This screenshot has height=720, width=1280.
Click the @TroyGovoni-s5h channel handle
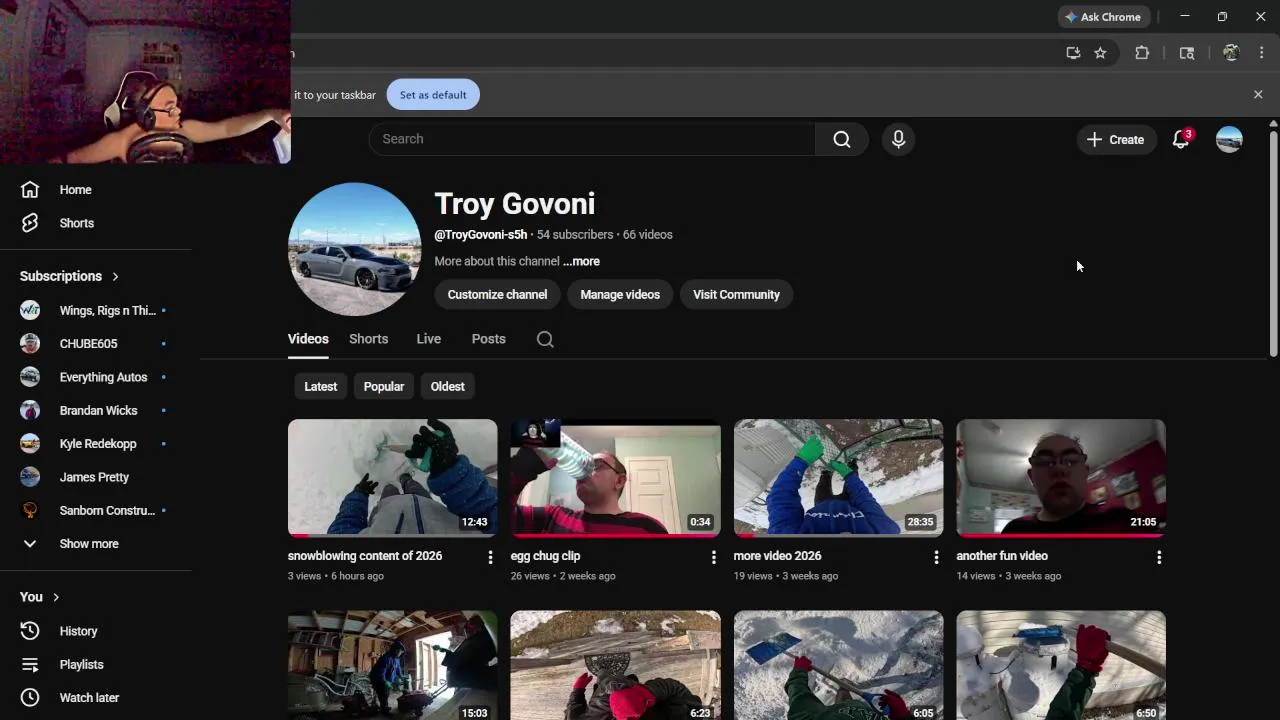(x=480, y=235)
